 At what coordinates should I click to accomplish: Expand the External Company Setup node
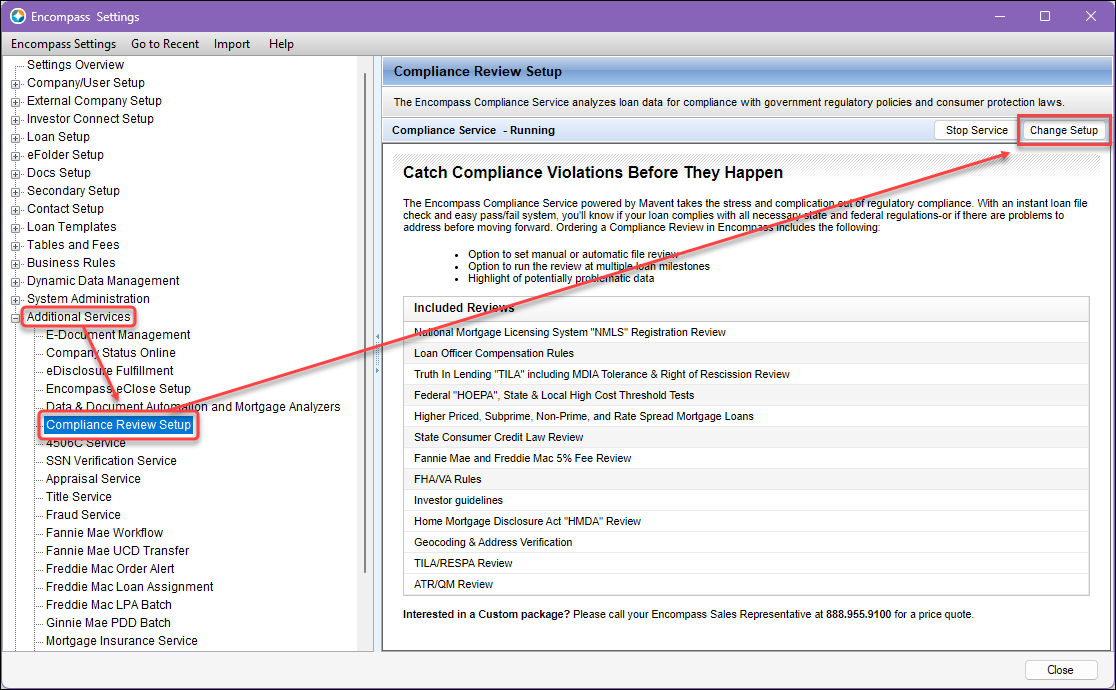tap(16, 102)
